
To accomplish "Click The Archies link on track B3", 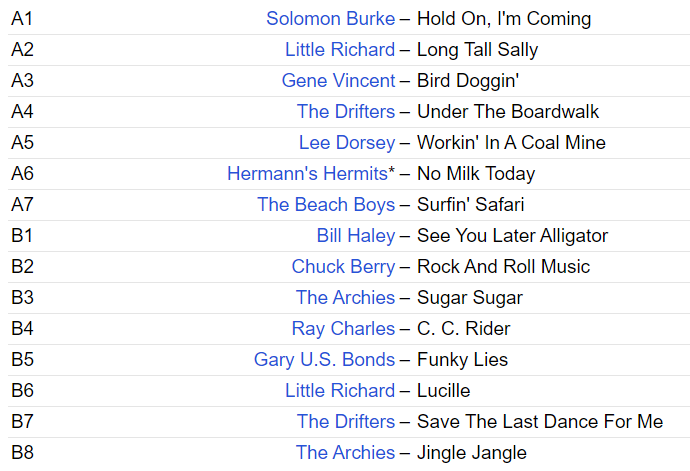I will (345, 298).
